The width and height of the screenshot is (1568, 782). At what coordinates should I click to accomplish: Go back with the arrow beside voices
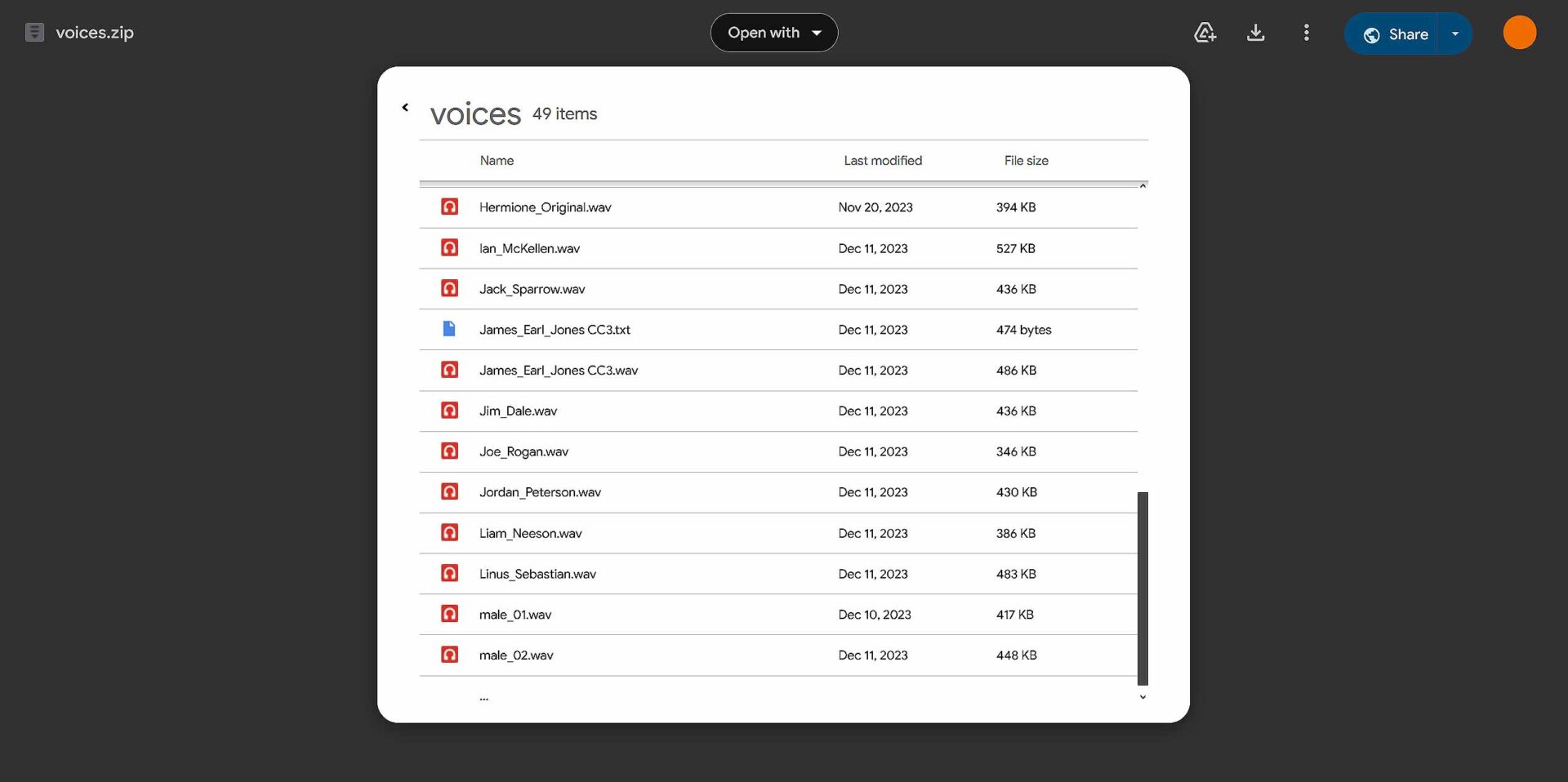click(x=405, y=107)
